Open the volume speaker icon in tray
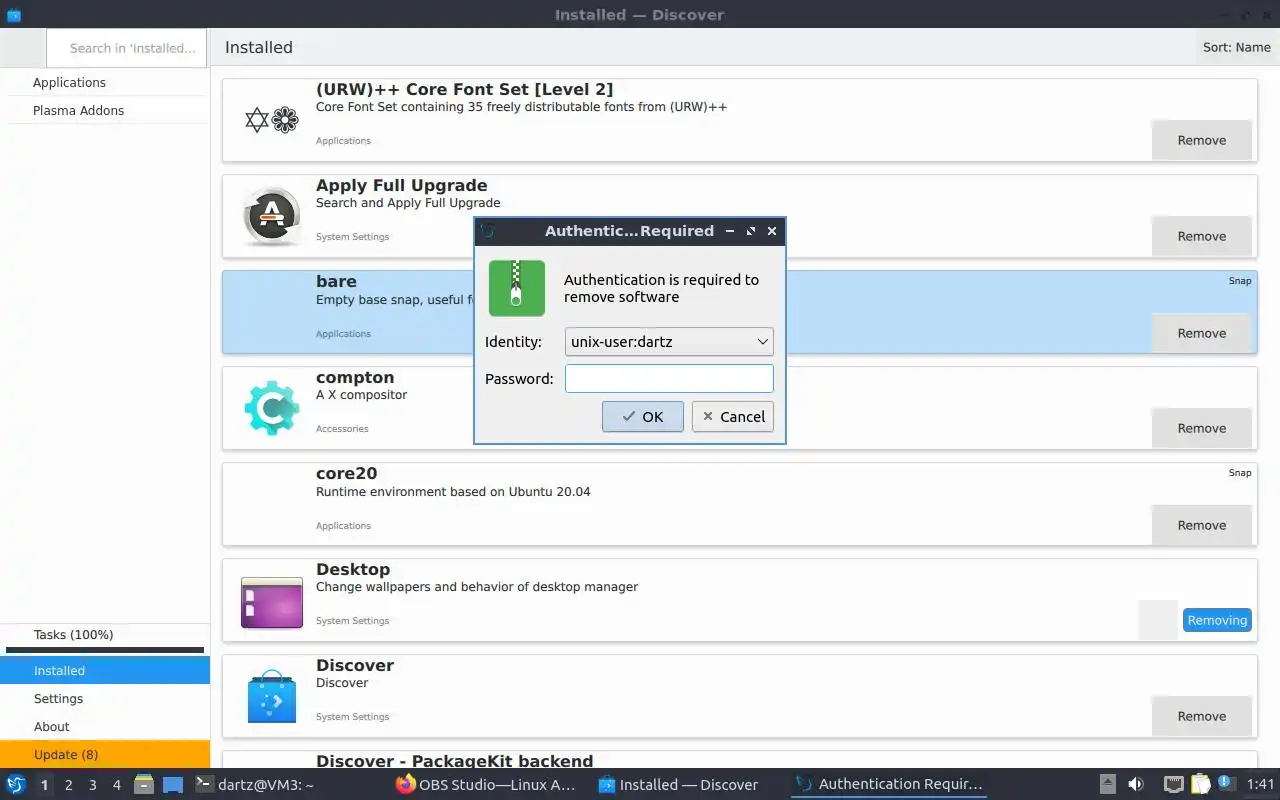 point(1136,784)
